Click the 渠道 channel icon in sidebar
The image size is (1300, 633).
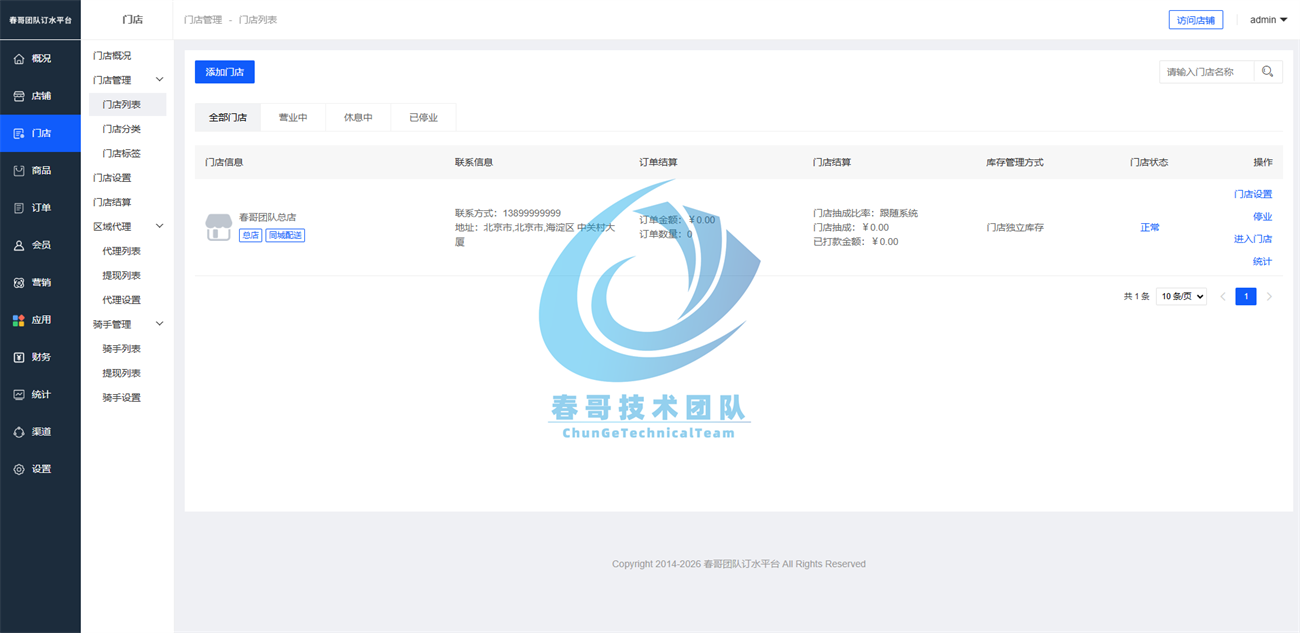(x=19, y=432)
